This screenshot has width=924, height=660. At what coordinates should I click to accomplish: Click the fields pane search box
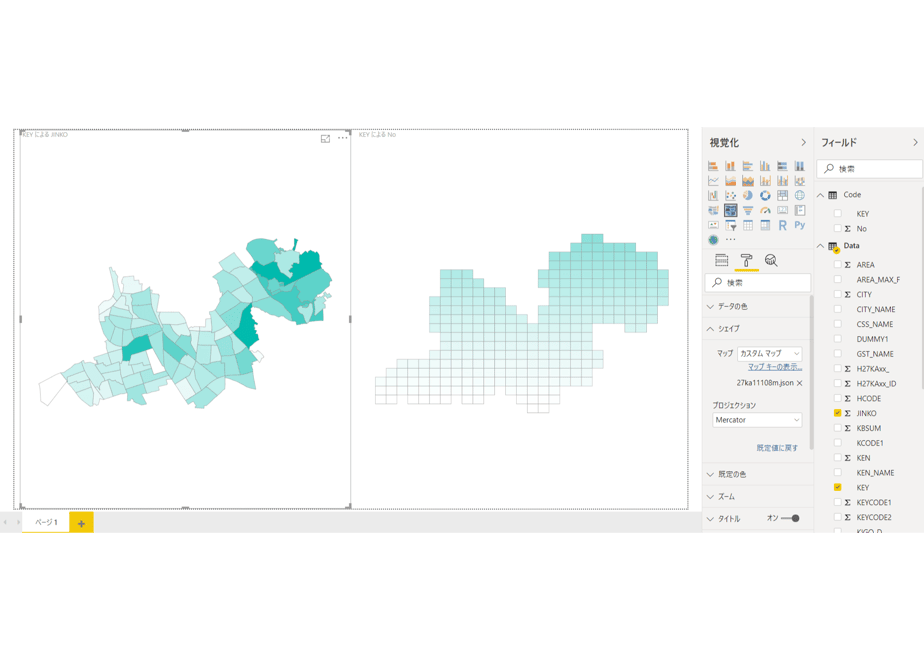[870, 169]
